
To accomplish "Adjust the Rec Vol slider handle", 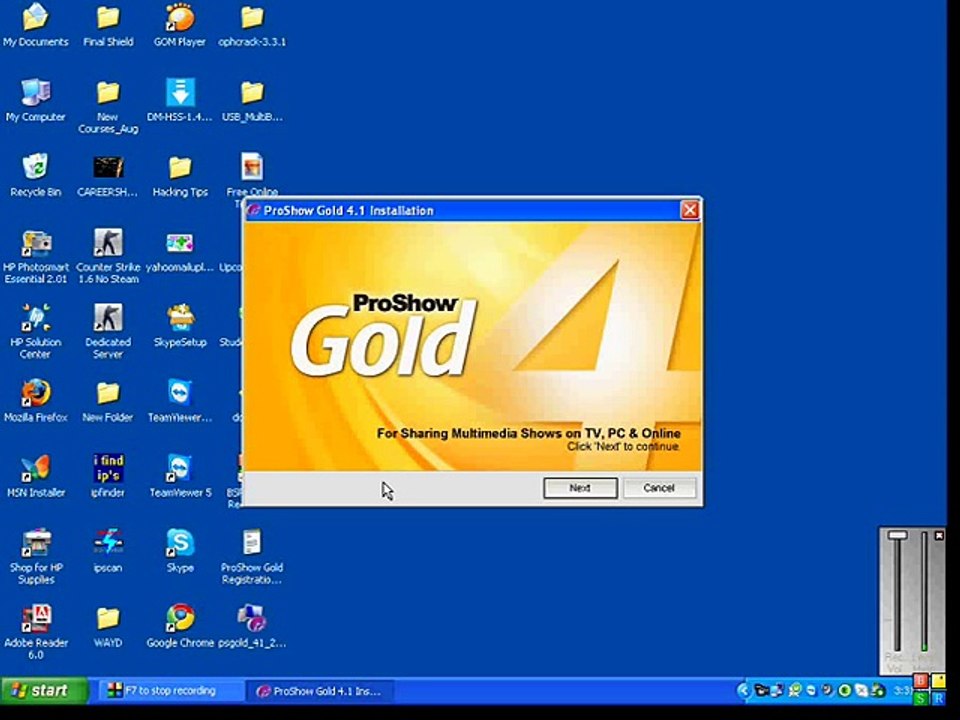I will (897, 536).
